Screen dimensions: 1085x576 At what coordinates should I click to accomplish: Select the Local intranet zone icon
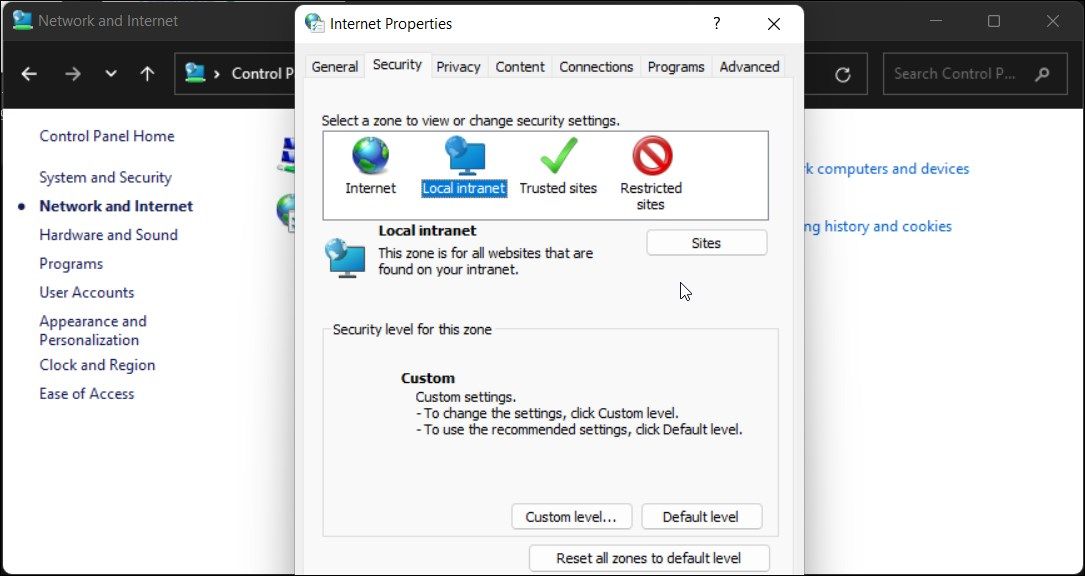[462, 155]
